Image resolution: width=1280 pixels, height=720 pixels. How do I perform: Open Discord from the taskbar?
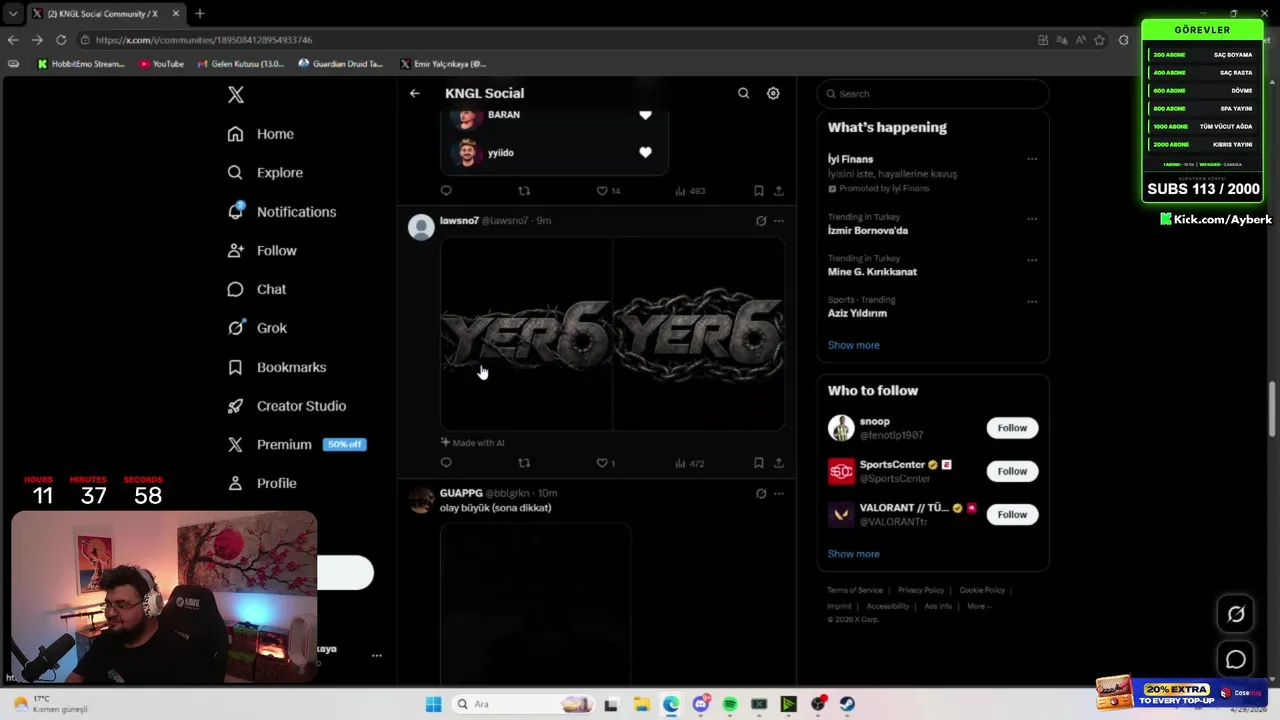[x=701, y=704]
